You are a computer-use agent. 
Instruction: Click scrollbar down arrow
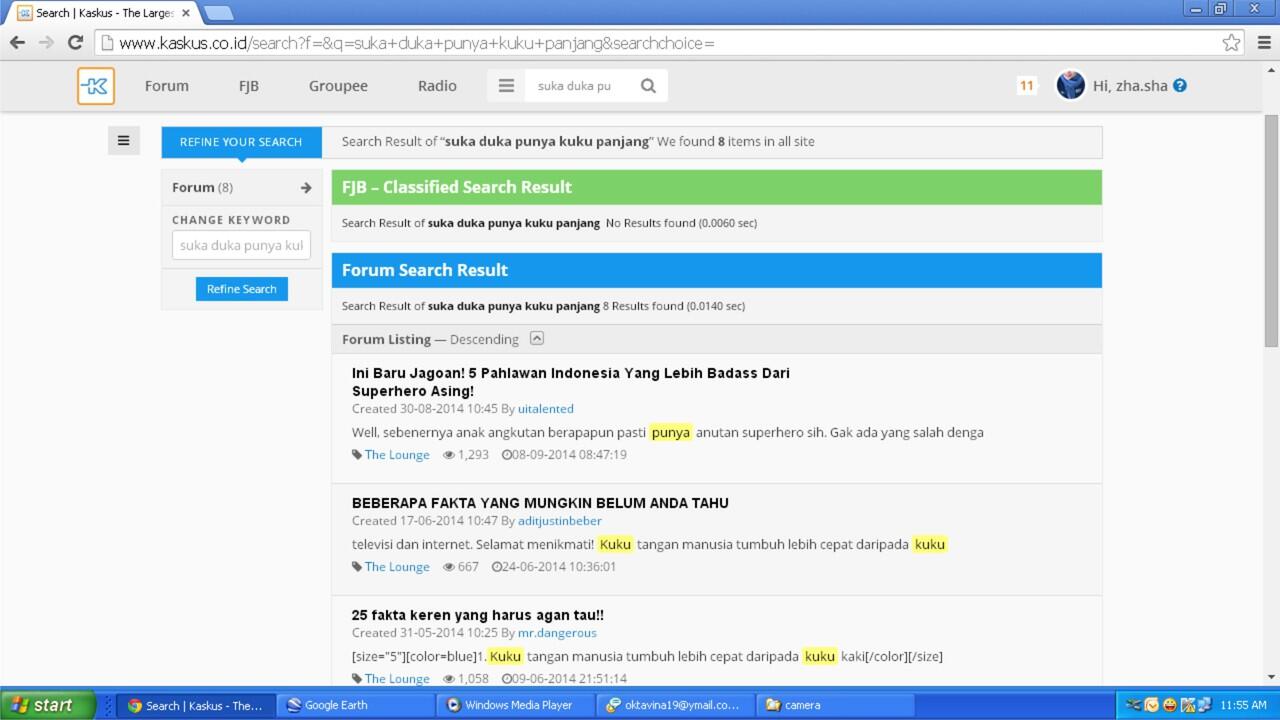(1272, 677)
